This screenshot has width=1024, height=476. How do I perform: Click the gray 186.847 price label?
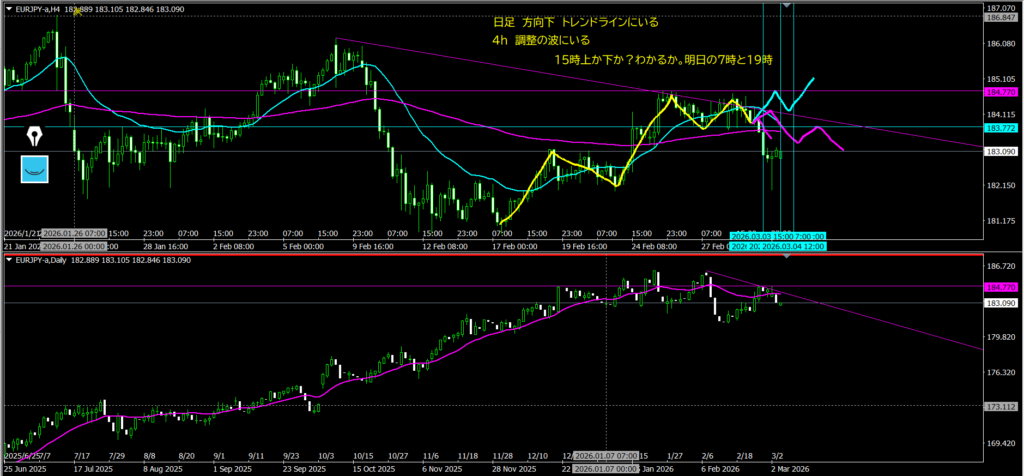(1002, 18)
